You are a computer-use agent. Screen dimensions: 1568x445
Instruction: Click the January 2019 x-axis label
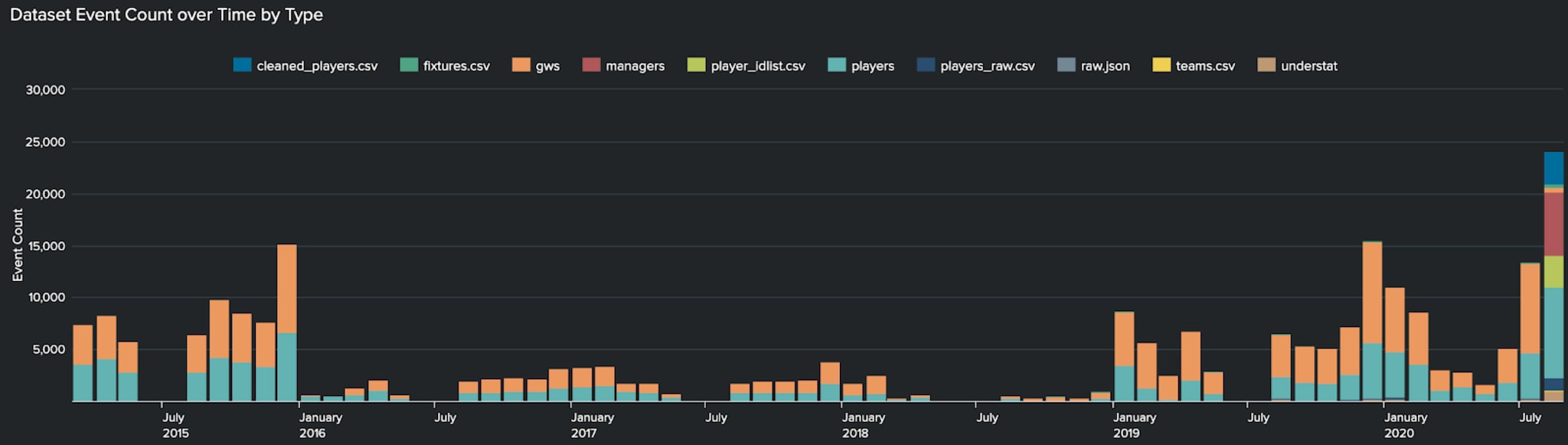[x=1135, y=425]
